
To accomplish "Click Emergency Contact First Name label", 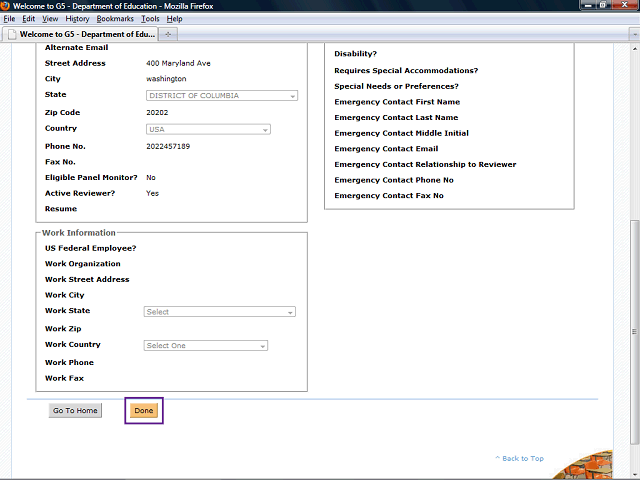I will click(397, 102).
